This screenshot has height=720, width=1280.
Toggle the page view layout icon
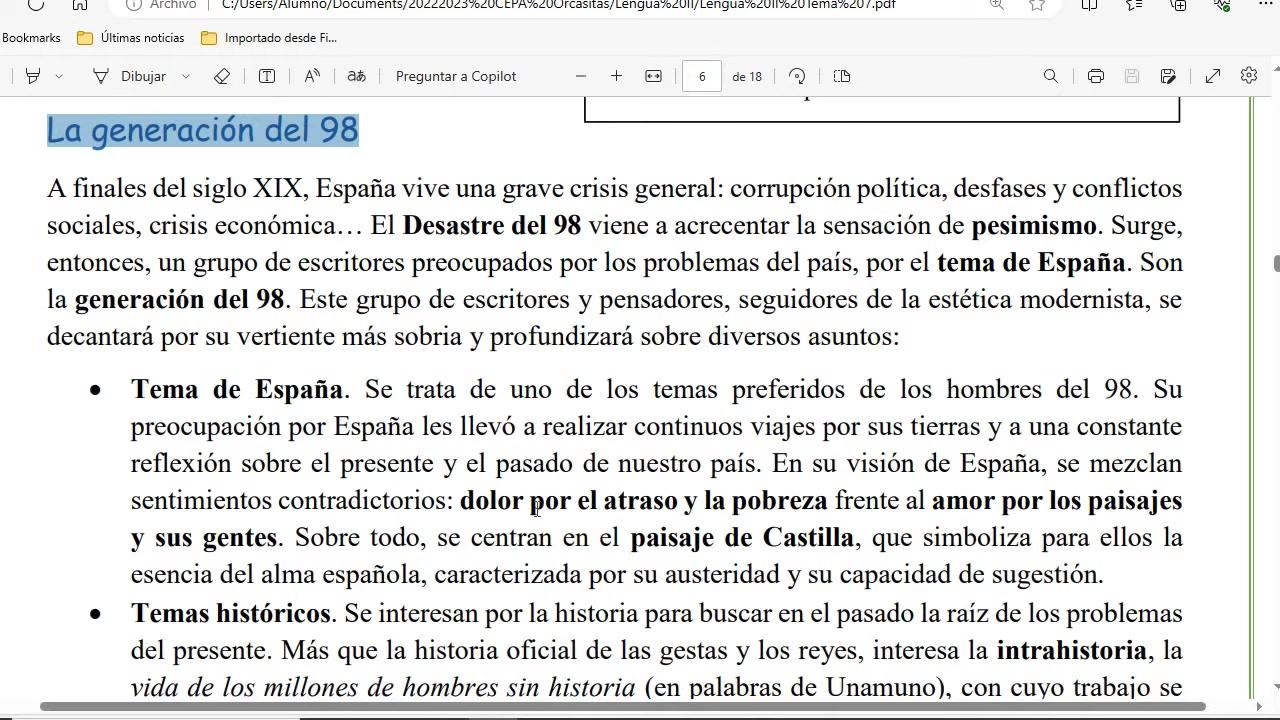tap(842, 76)
